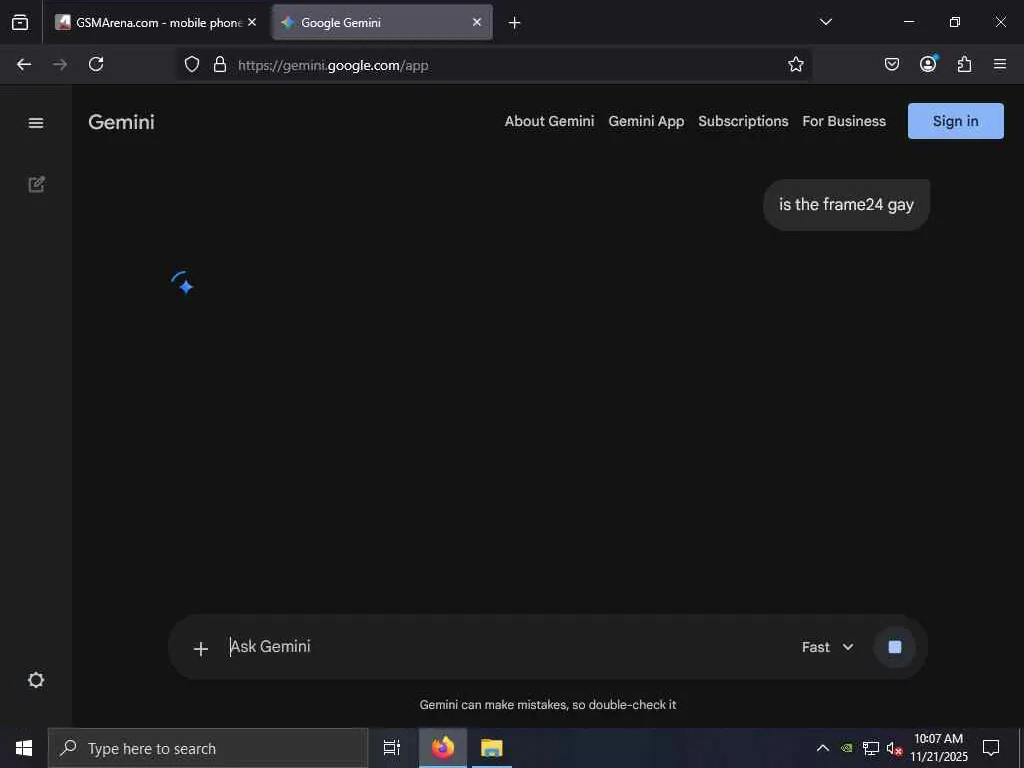The image size is (1024, 768).
Task: Click the Gemini logo text
Action: point(121,122)
